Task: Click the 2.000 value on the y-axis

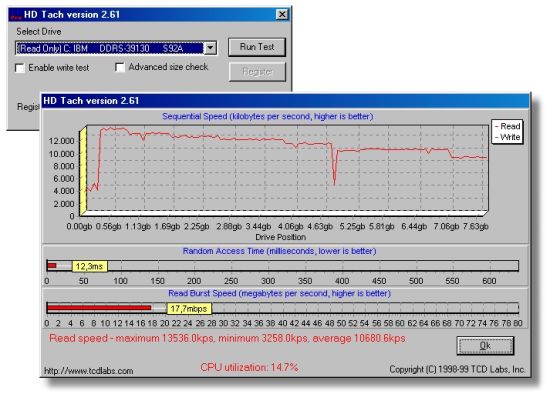Action: coord(64,204)
